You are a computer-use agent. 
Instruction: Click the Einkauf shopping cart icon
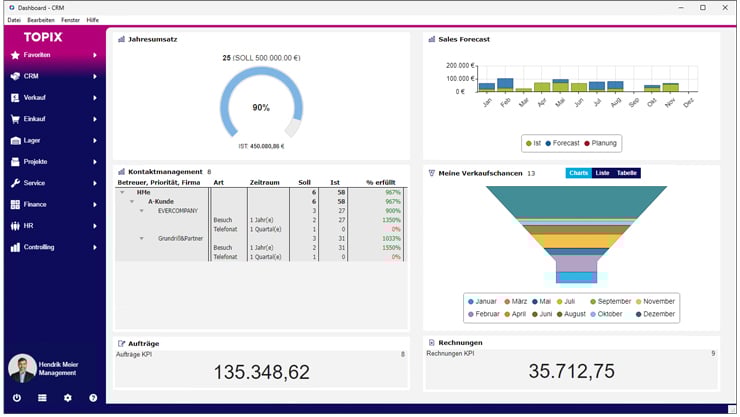click(15, 119)
